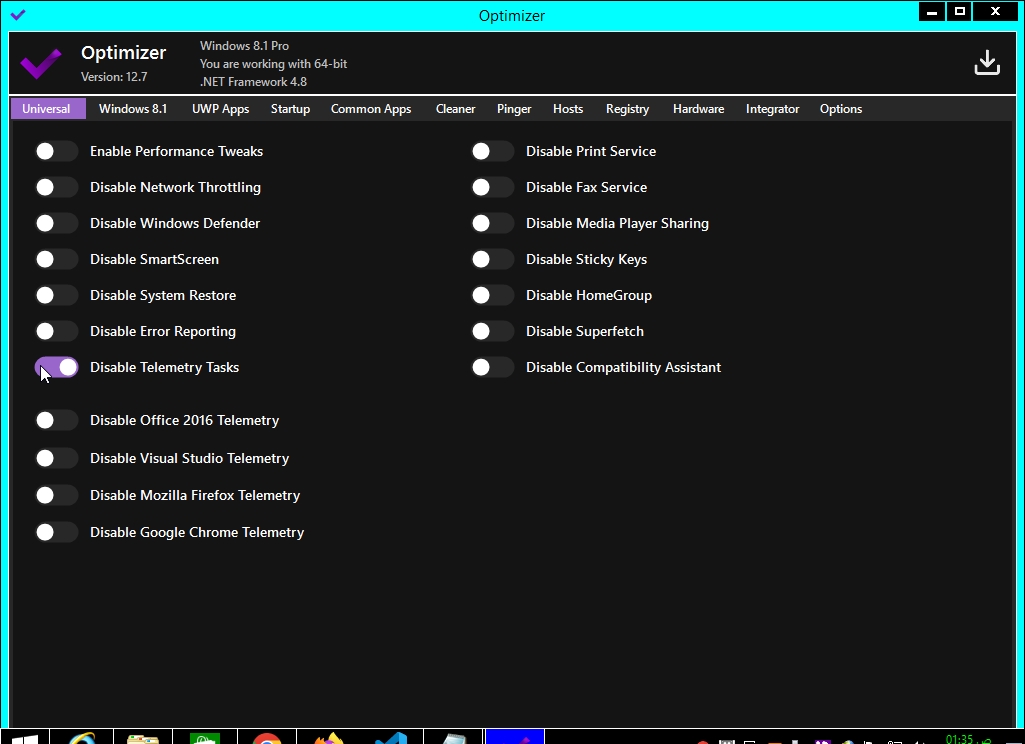The image size is (1025, 744).
Task: Enable Disable Google Chrome Telemetry
Action: click(x=56, y=532)
